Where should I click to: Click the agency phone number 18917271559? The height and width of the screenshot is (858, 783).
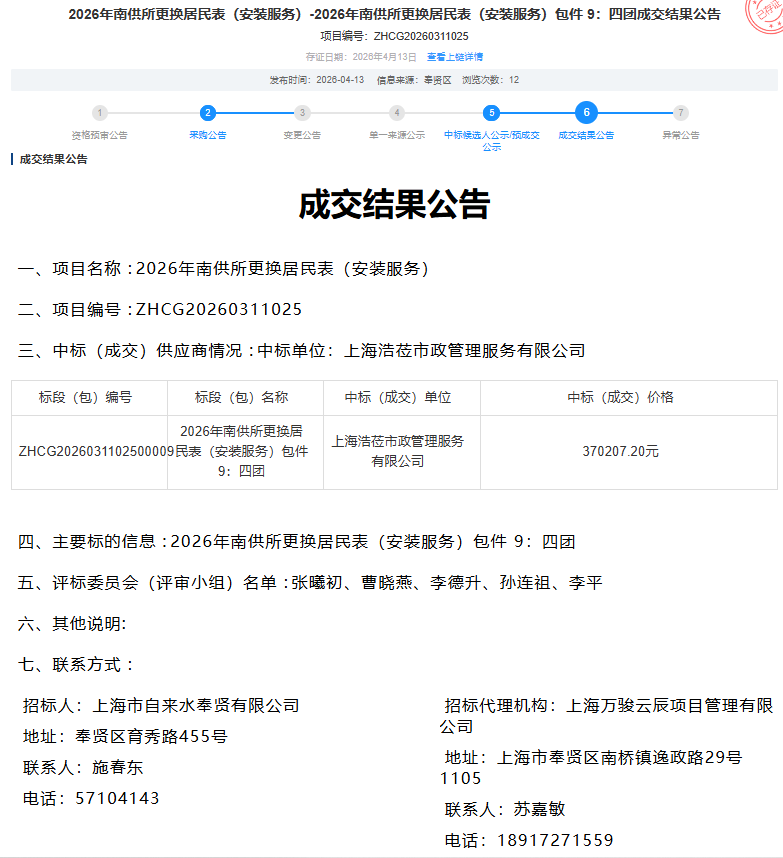[x=555, y=840]
